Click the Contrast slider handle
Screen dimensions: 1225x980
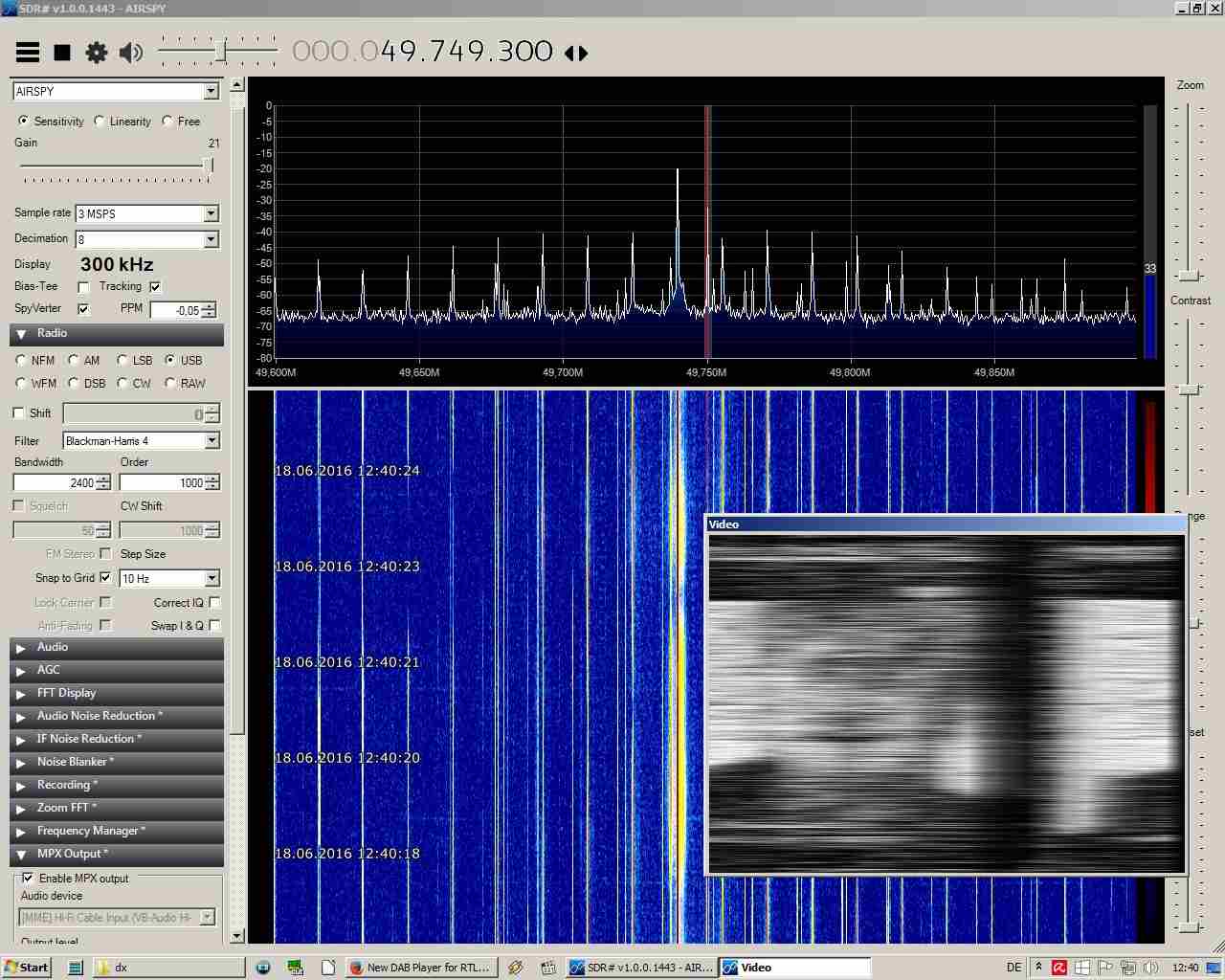[1189, 390]
